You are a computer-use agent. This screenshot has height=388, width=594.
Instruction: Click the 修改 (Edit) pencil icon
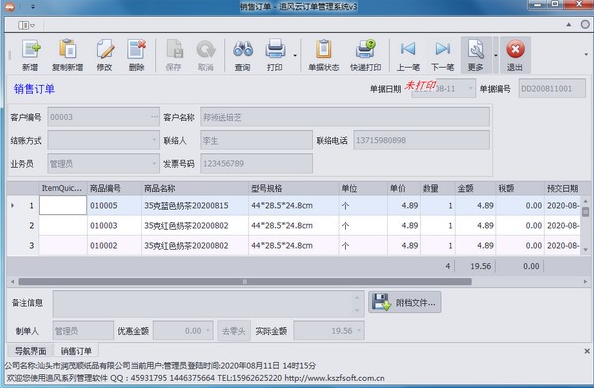(x=105, y=55)
